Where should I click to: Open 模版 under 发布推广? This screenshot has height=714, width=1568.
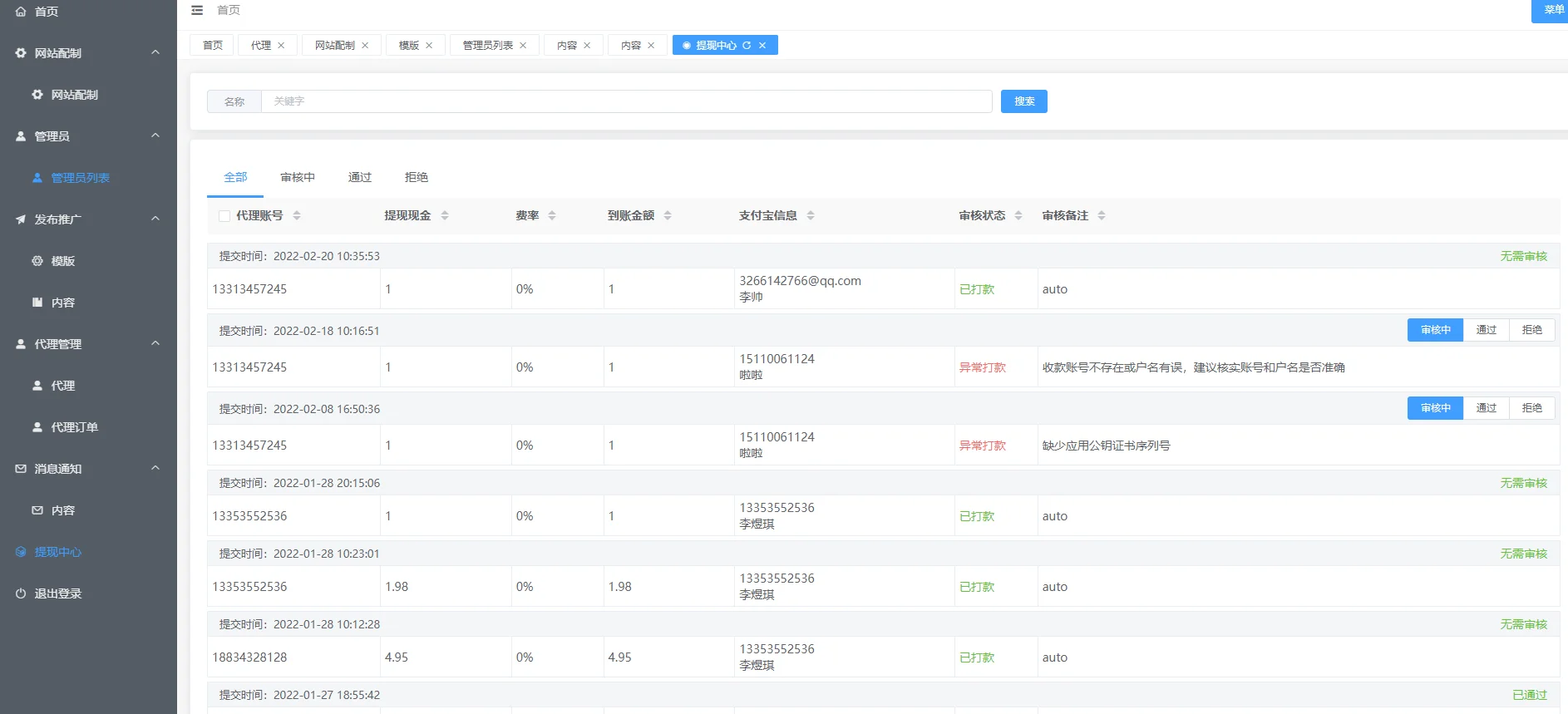(x=62, y=261)
